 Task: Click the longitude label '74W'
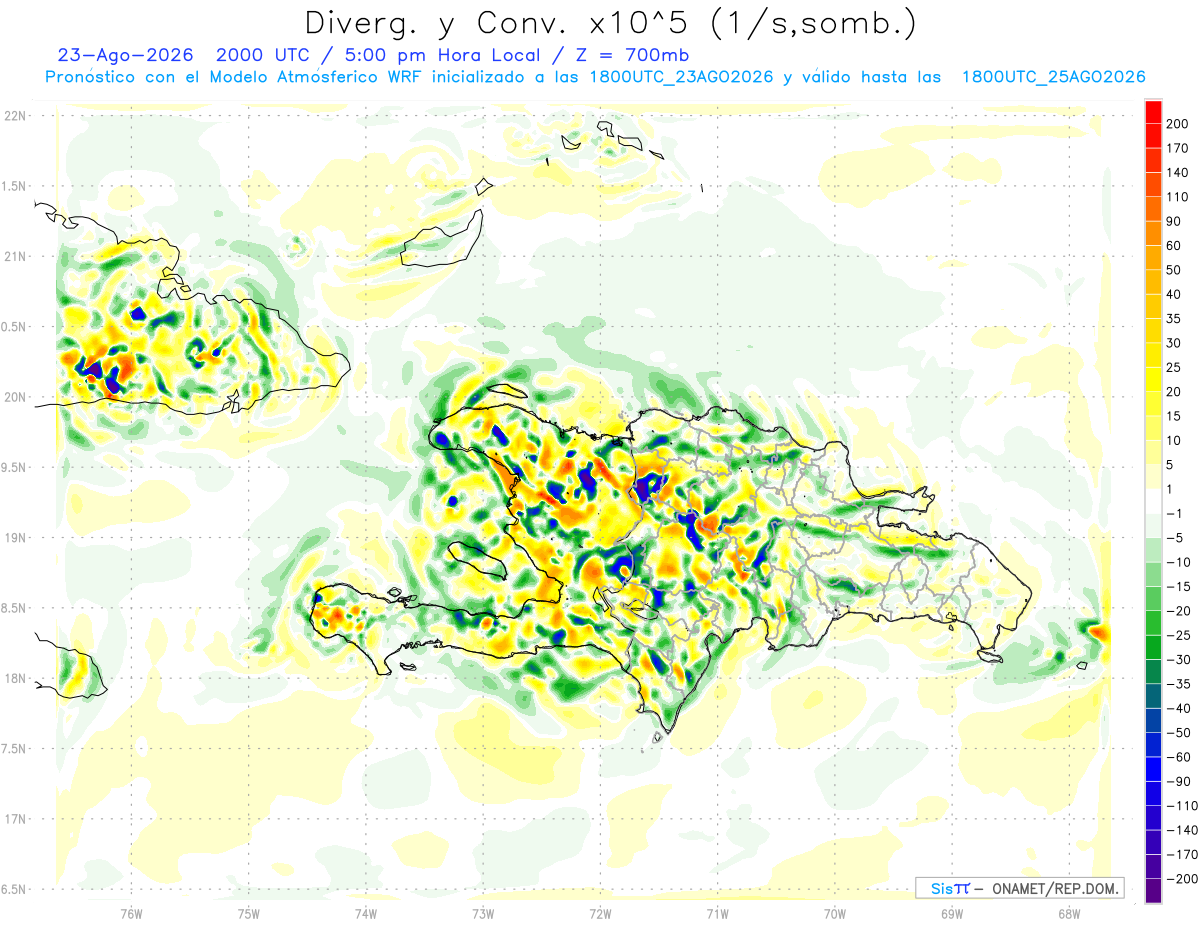[365, 913]
